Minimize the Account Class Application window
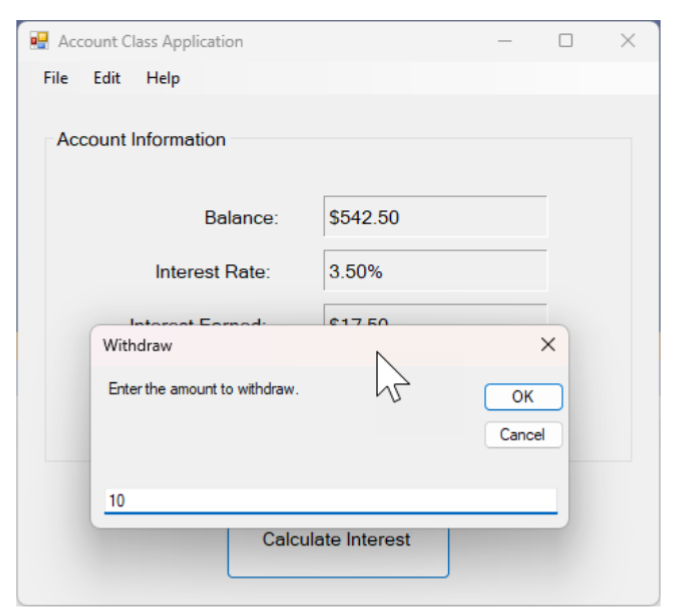Screen dimensions: 676x612 coord(505,41)
